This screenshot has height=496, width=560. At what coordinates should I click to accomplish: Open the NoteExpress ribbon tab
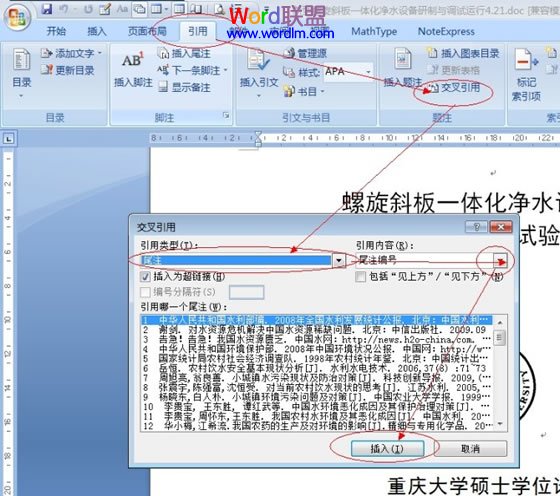pos(446,31)
